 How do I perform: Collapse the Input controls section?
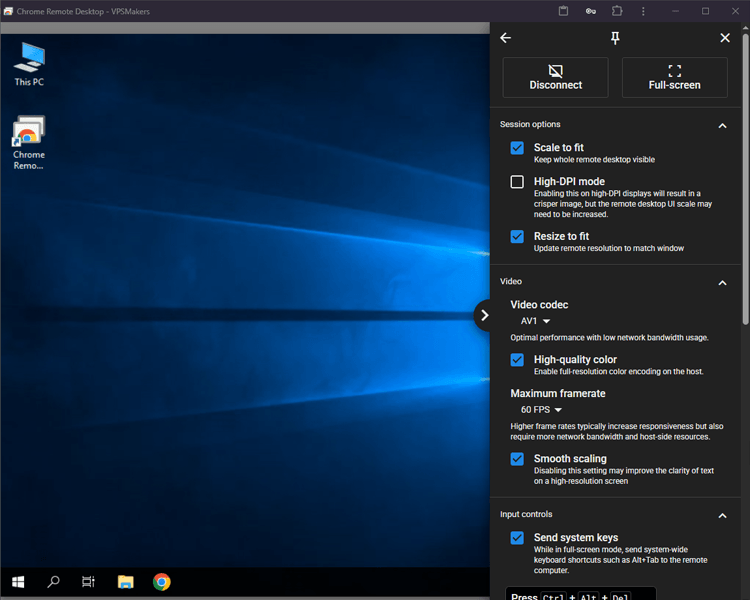(x=722, y=516)
